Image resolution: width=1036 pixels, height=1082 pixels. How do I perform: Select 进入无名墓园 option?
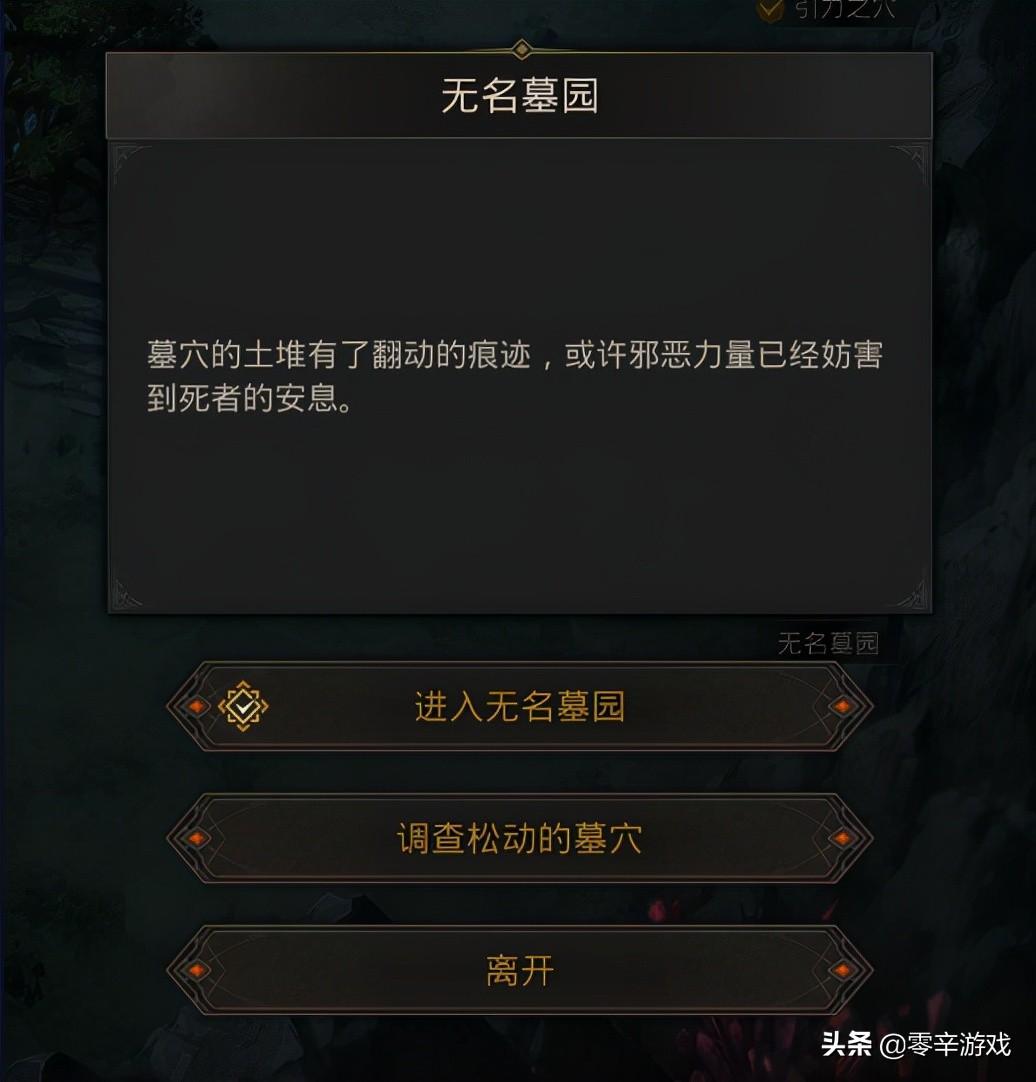point(520,706)
